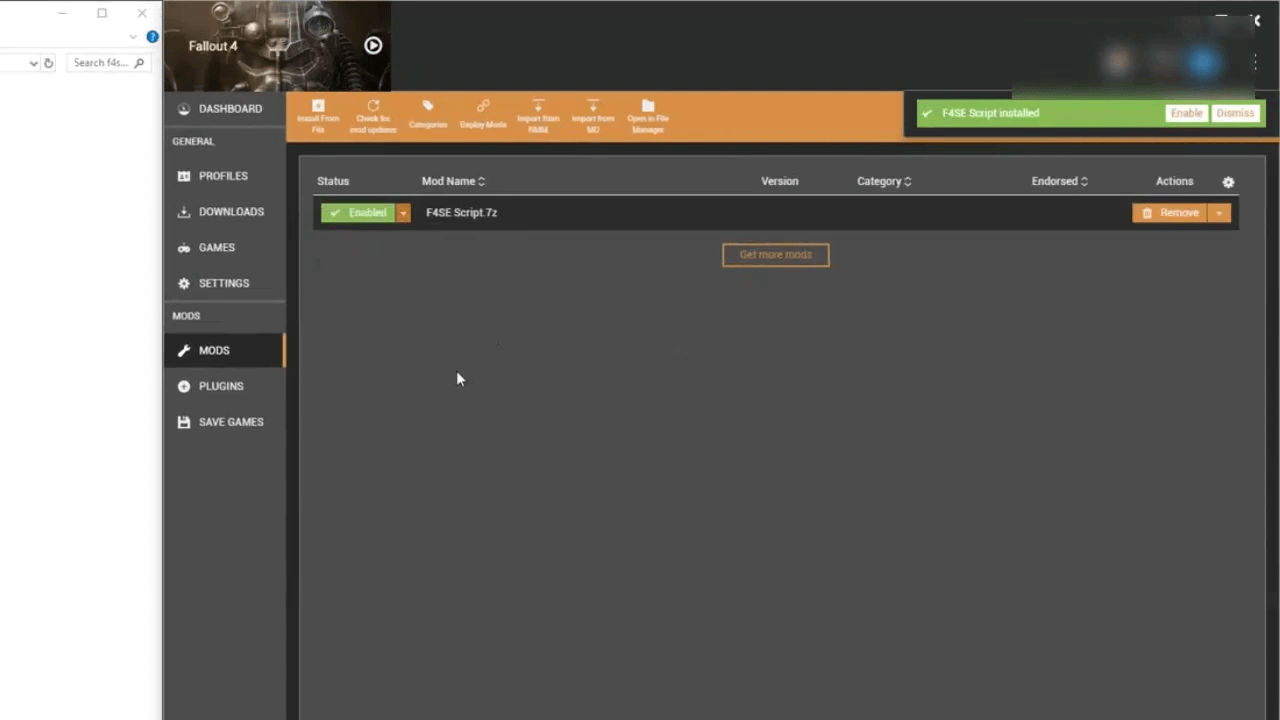Screen dimensions: 1280x720
Task: Click the Fallout 4 game banner
Action: point(278,46)
